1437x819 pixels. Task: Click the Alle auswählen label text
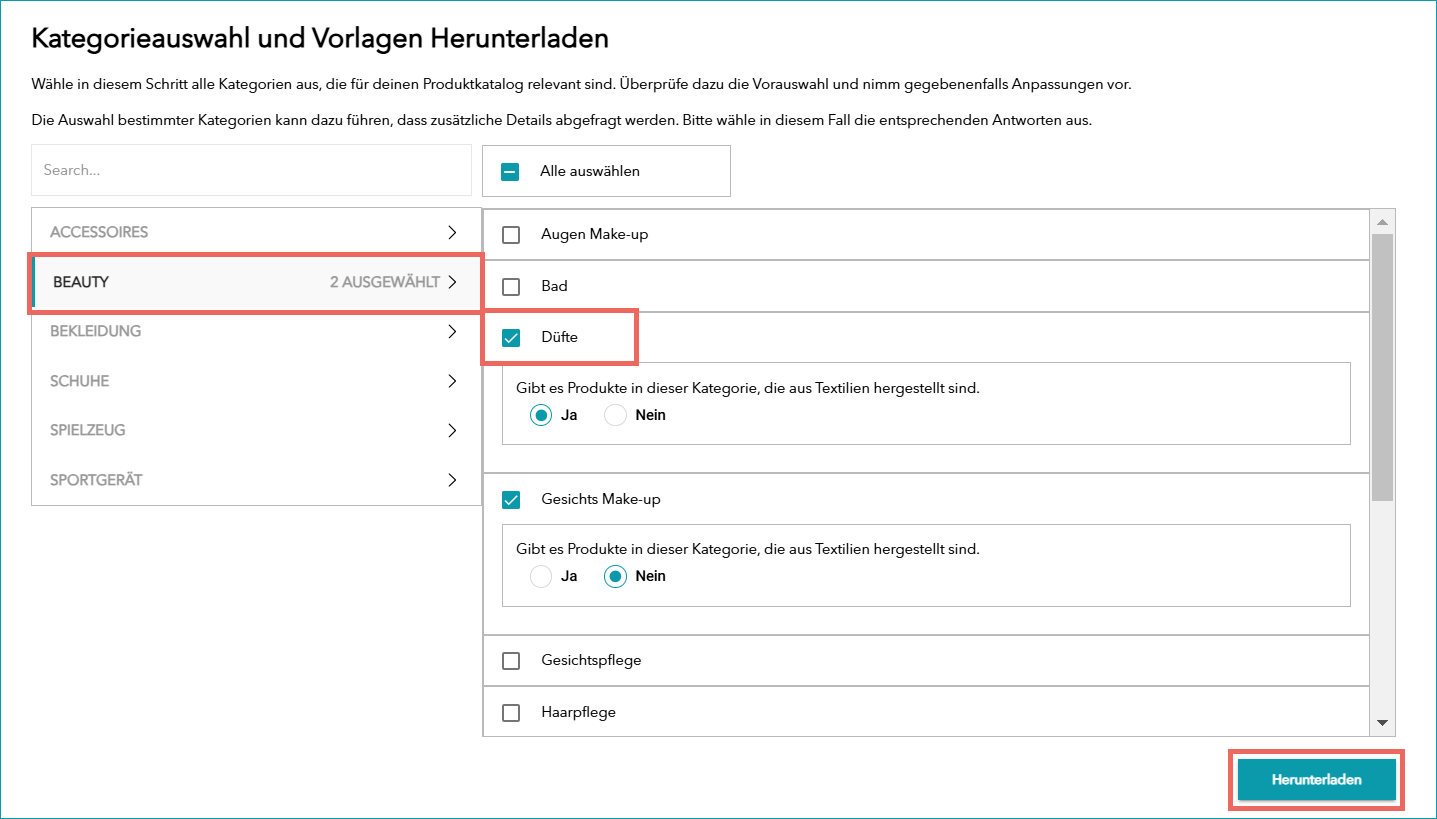pyautogui.click(x=590, y=171)
